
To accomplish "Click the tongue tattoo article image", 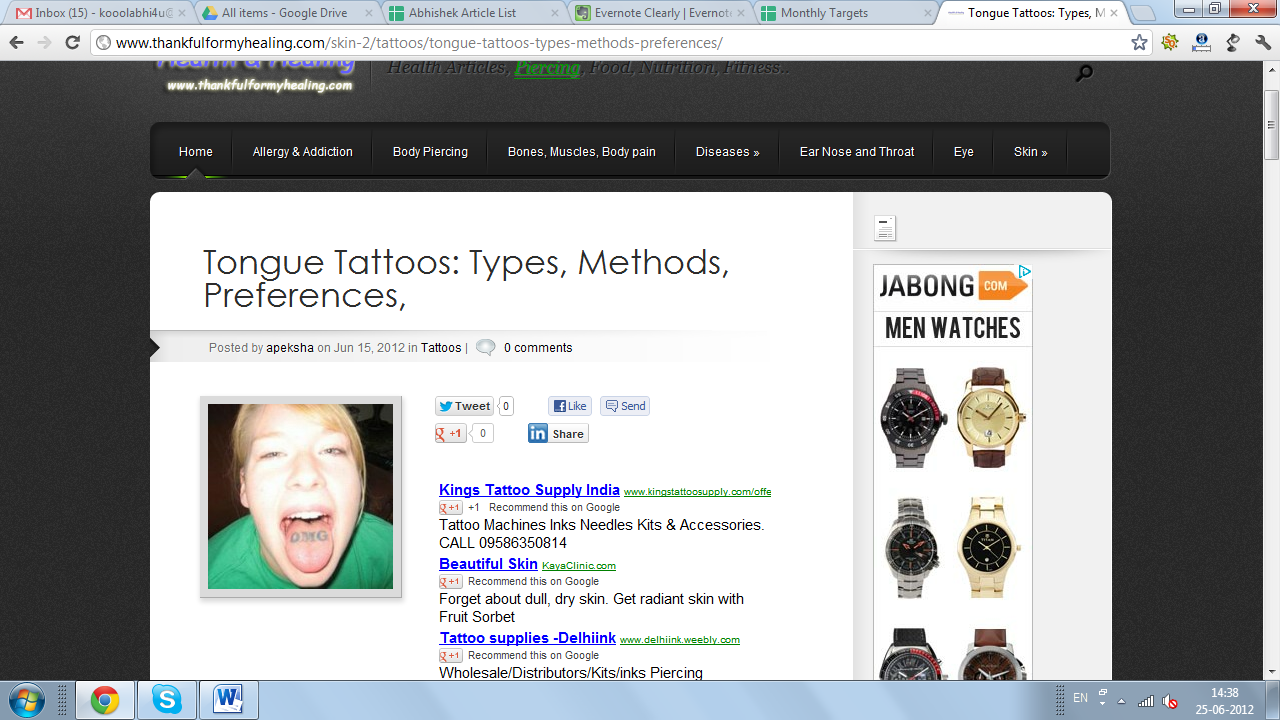I will click(301, 497).
